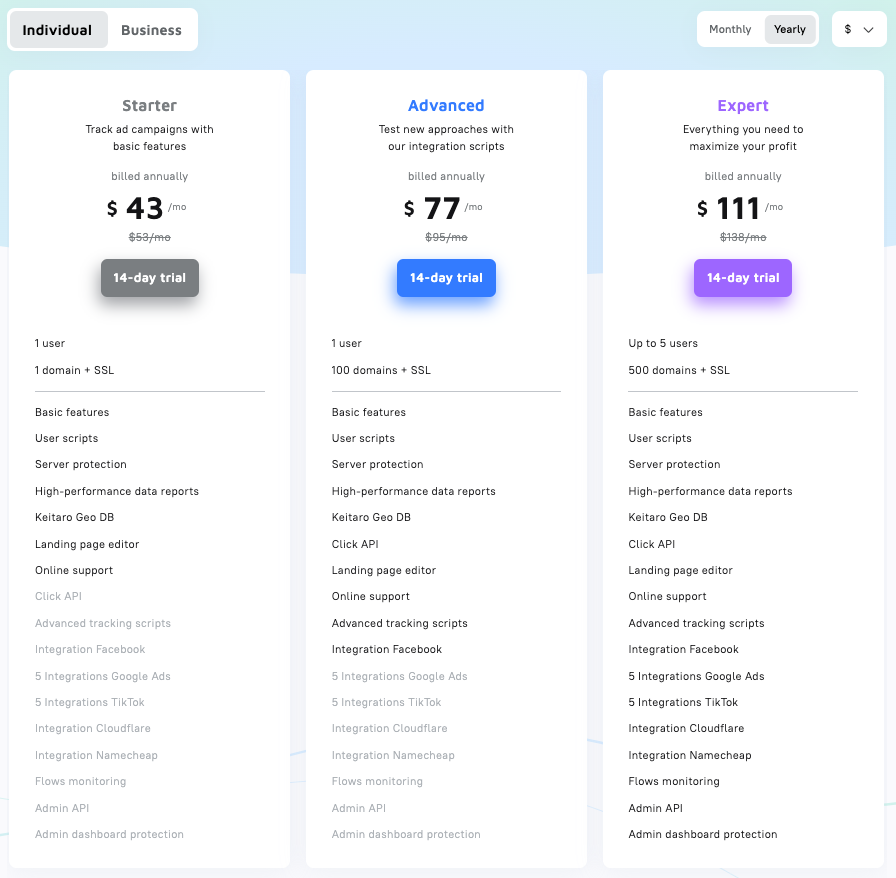This screenshot has width=896, height=878.
Task: Click Admin dashboard protection under Expert
Action: click(703, 834)
